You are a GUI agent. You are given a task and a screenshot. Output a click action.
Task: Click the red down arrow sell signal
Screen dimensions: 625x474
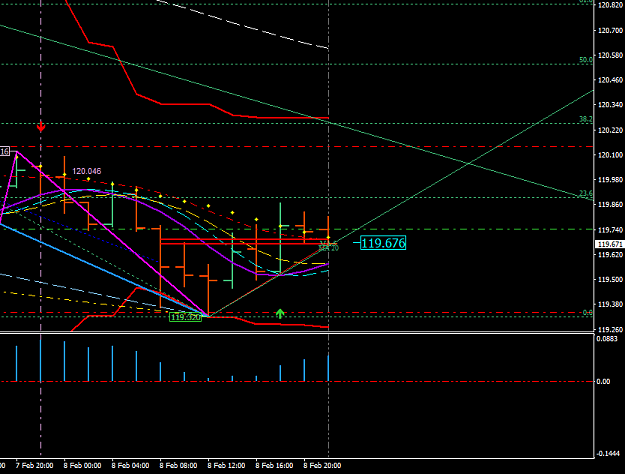(x=41, y=127)
